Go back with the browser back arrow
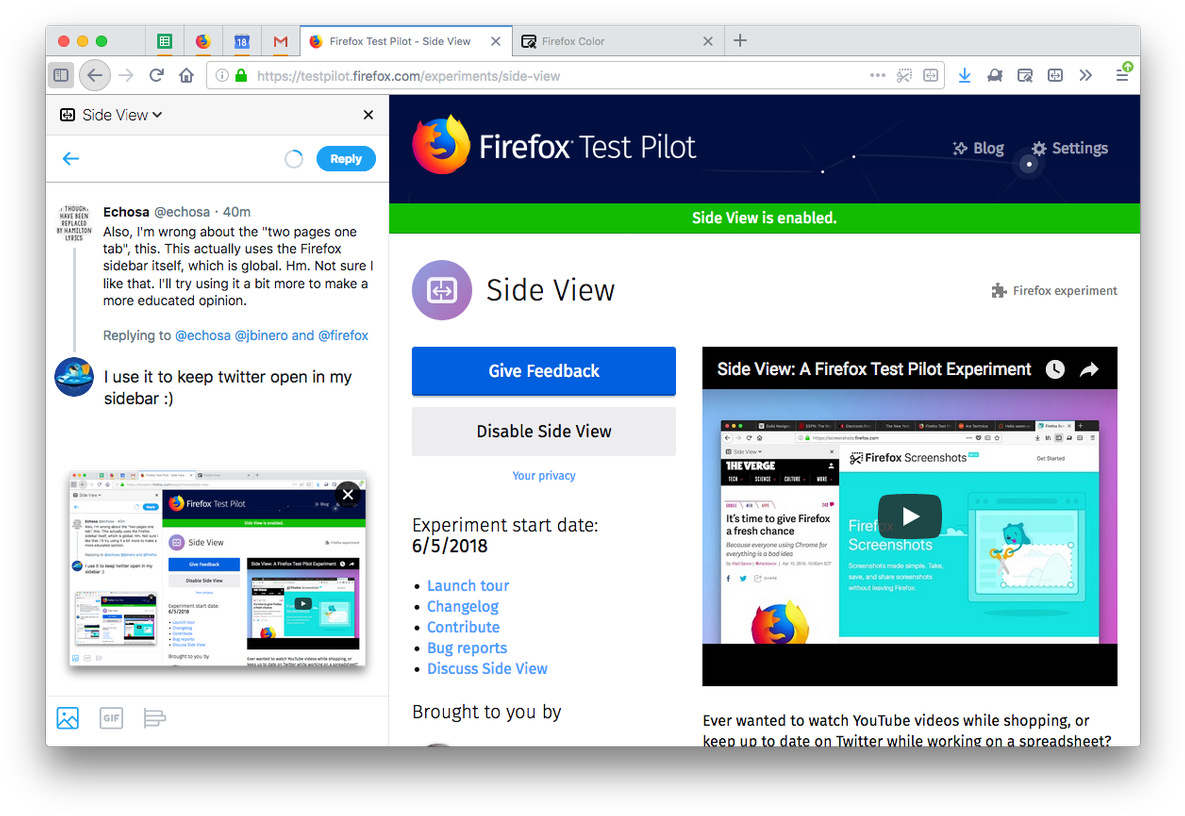 pos(94,76)
